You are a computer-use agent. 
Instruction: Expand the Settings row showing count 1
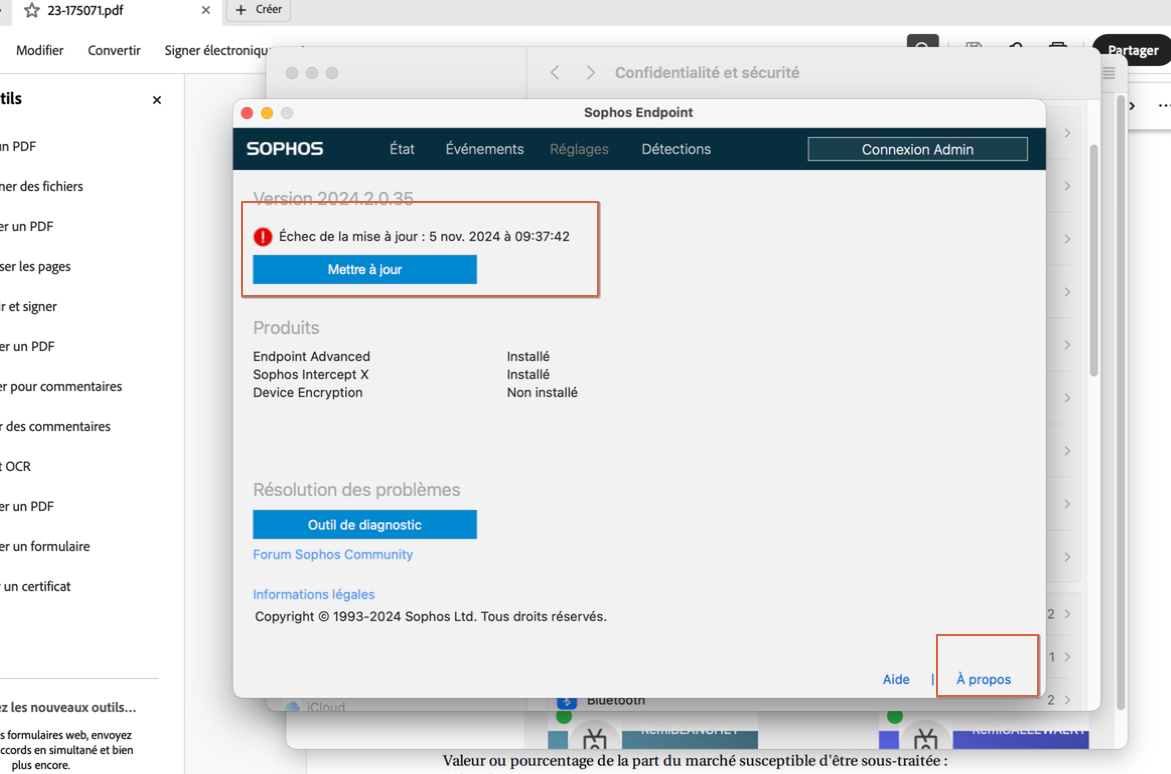click(1060, 657)
